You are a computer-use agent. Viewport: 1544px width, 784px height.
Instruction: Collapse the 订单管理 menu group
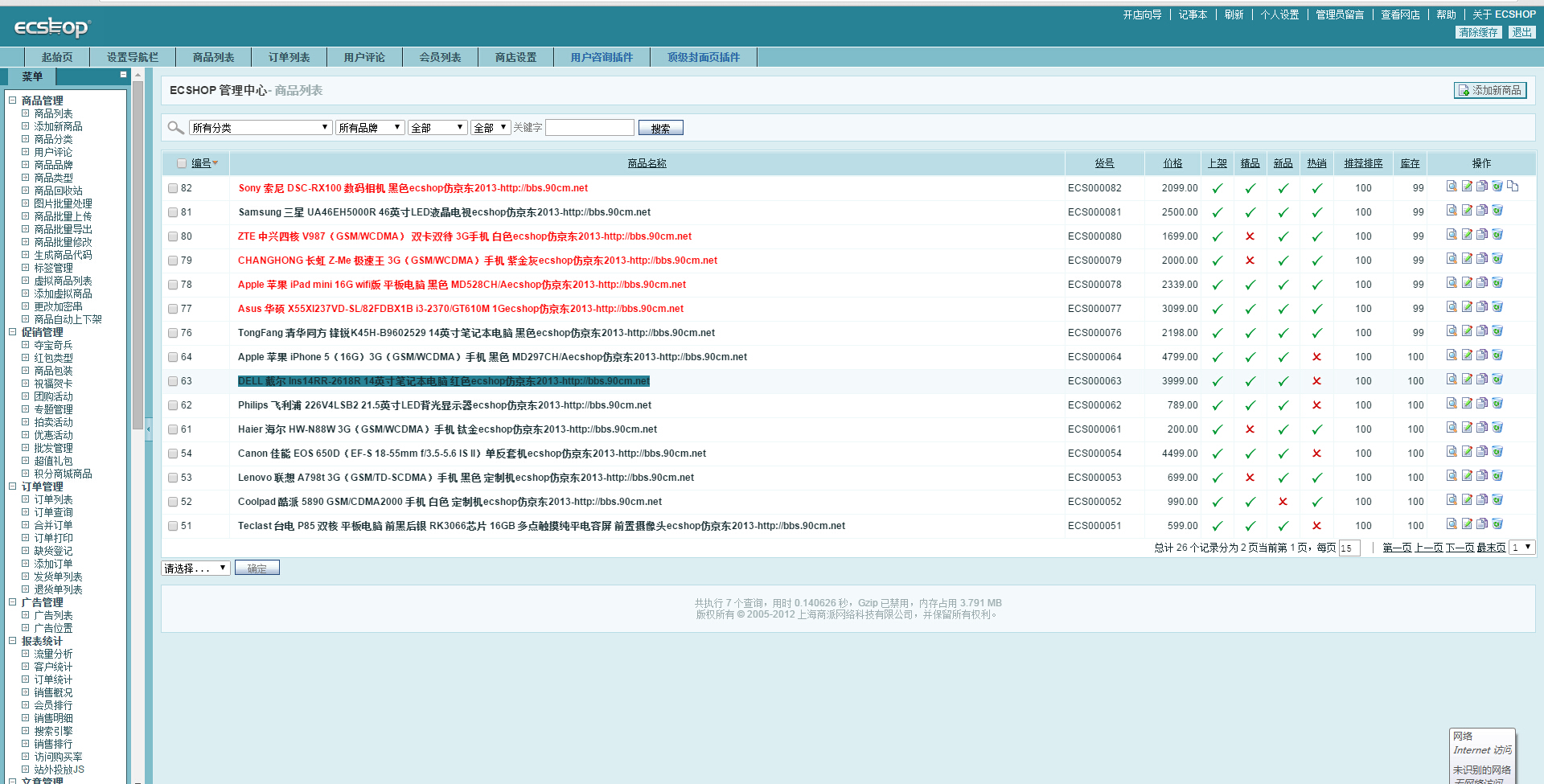[12, 486]
